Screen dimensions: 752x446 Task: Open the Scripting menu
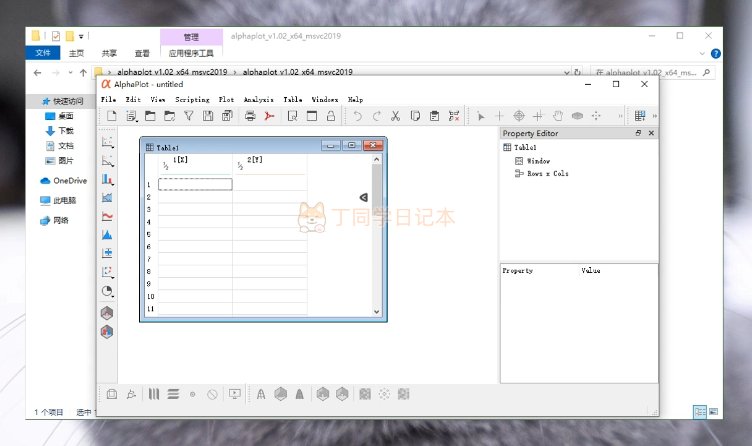click(192, 100)
